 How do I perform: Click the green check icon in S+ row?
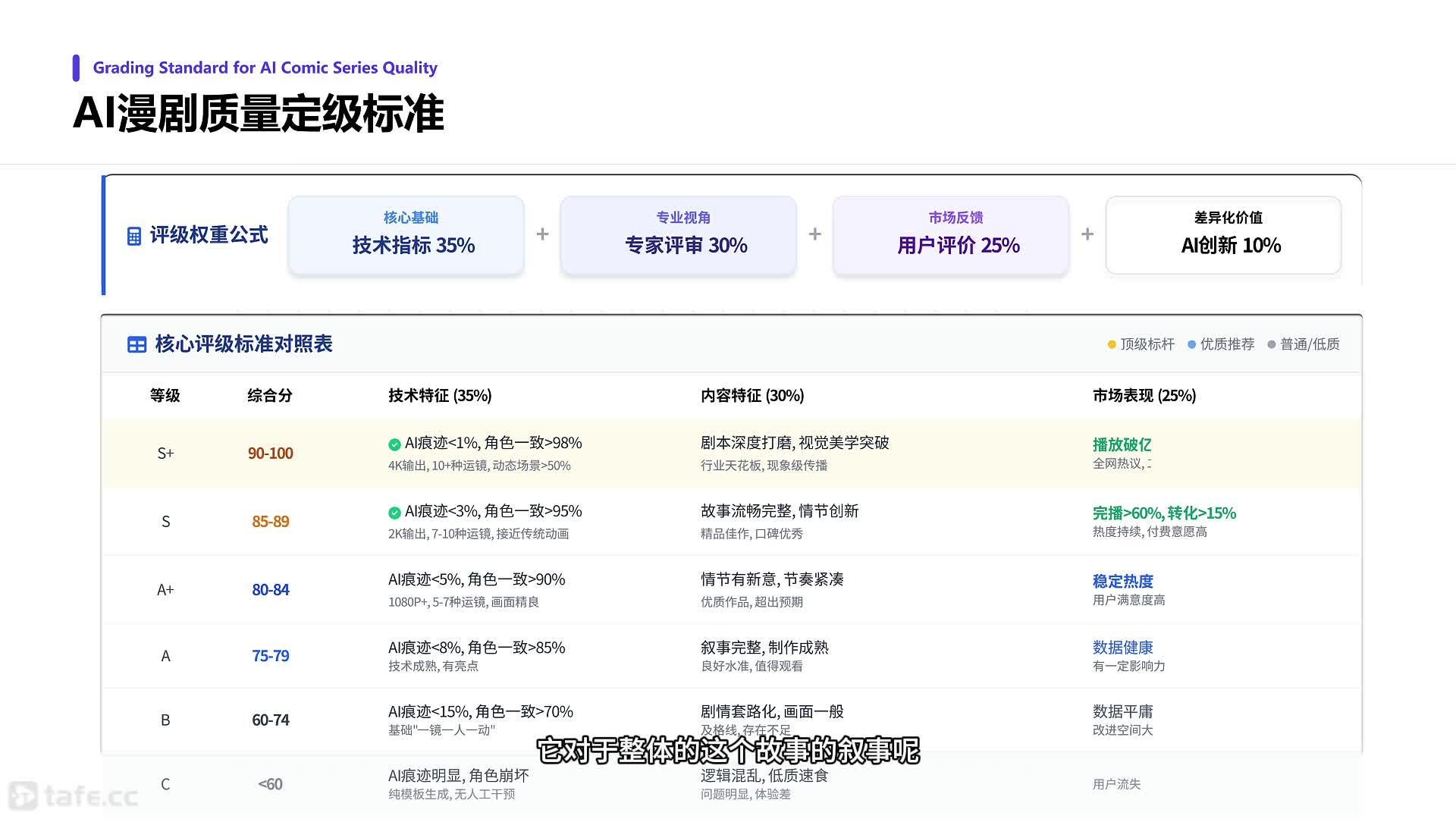pos(394,444)
